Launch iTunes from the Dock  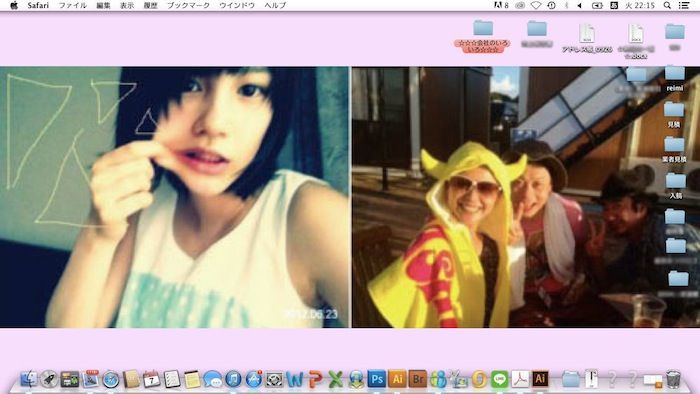click(233, 379)
